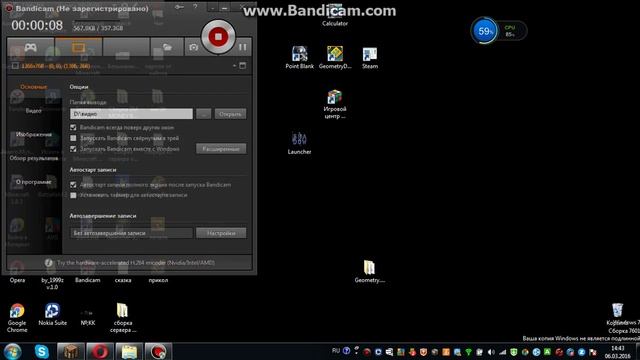Select the Google Chrome desktop shortcut
Viewport: 640px width, 360px height.
coord(17,318)
